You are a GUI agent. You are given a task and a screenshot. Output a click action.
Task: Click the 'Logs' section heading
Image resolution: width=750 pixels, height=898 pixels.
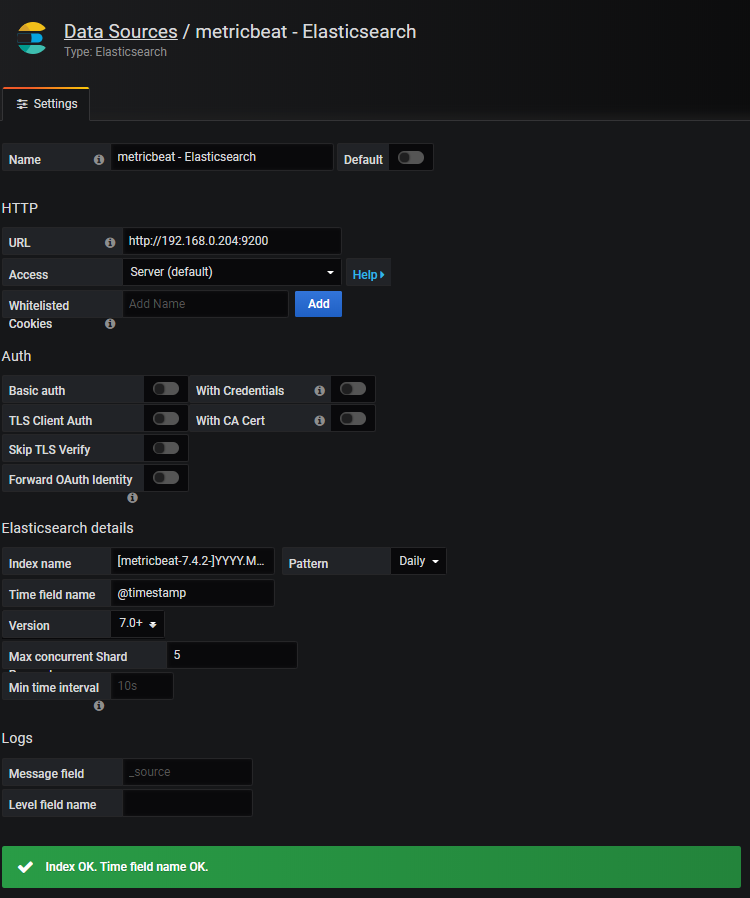coord(17,739)
